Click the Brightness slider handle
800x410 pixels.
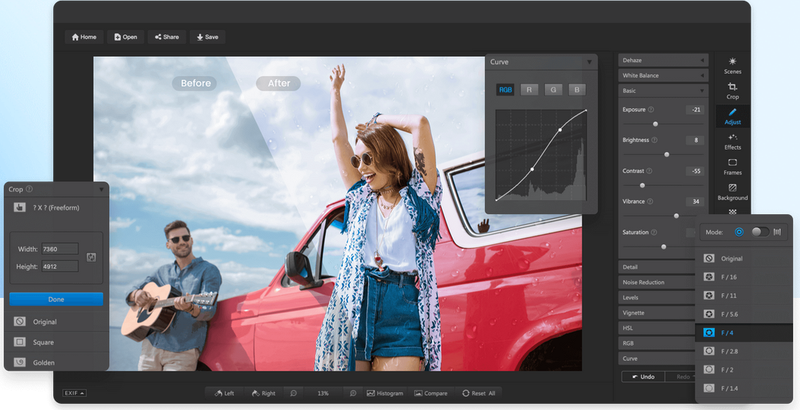[666, 155]
